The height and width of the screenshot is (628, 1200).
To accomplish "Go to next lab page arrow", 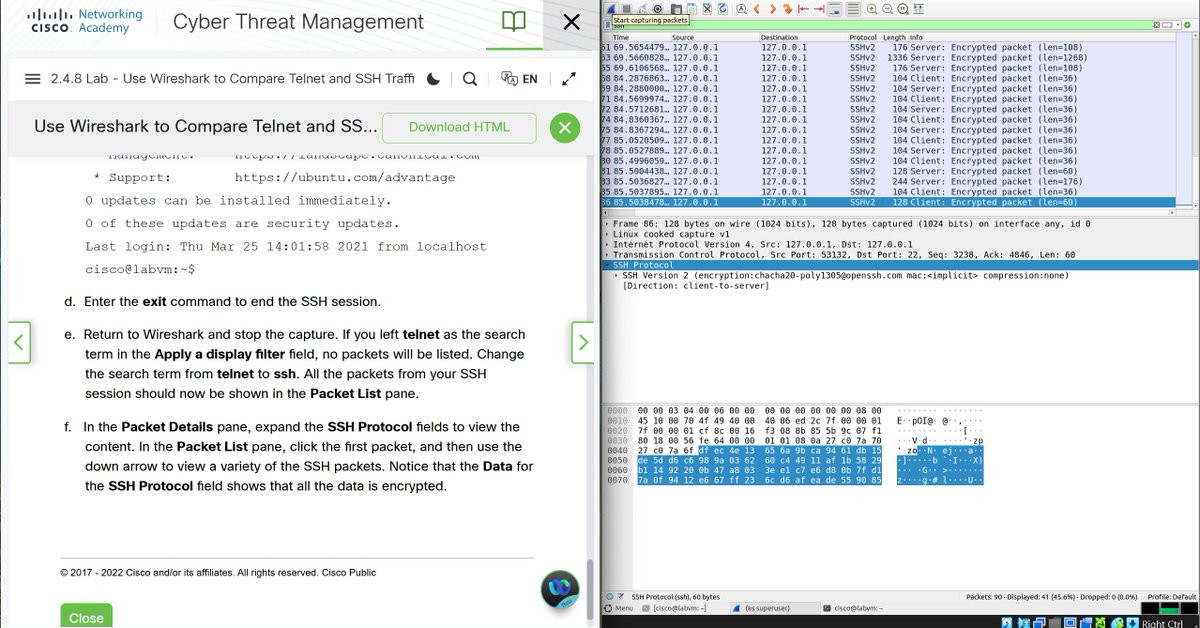I will tap(583, 342).
